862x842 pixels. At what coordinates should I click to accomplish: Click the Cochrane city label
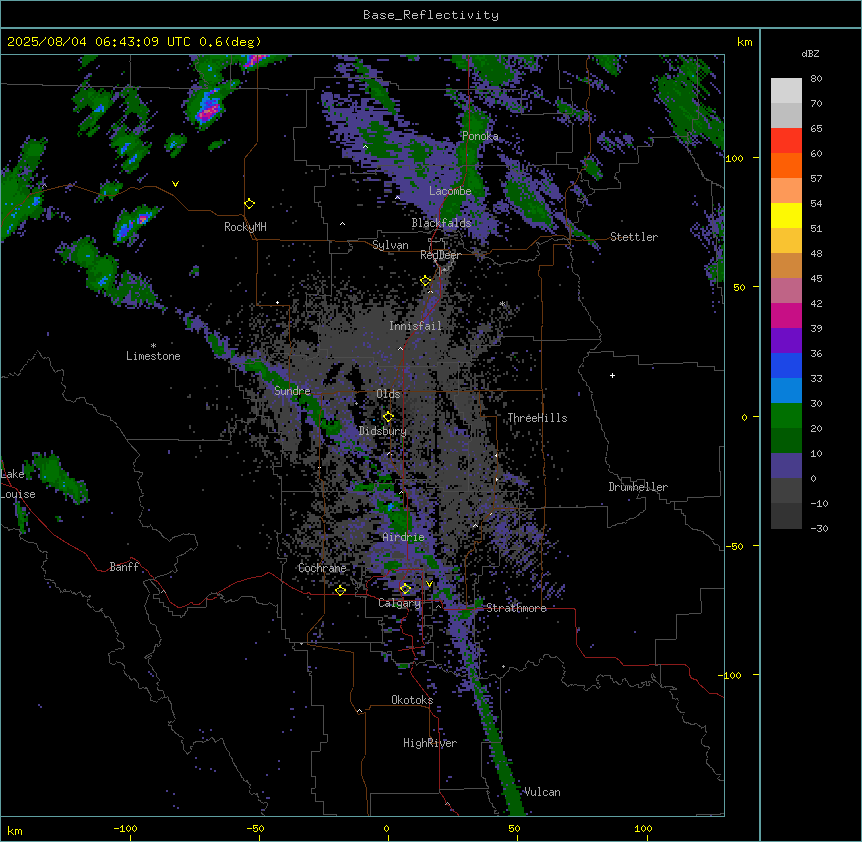click(x=322, y=568)
